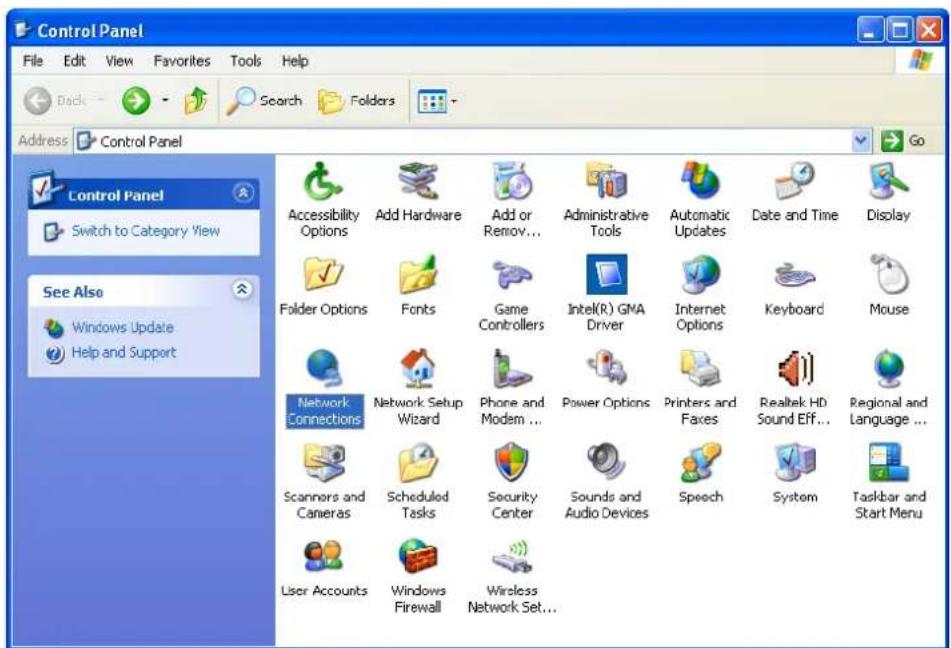Open Help and Support link
The width and height of the screenshot is (951, 648).
pyautogui.click(x=124, y=353)
